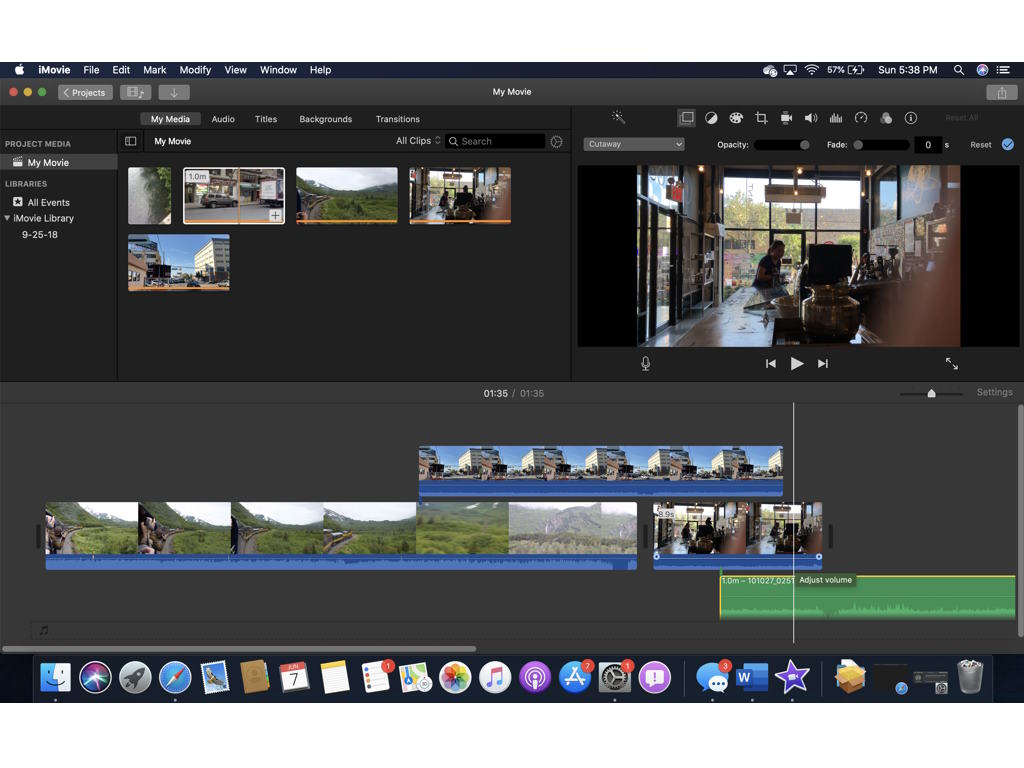Toggle the libraries sidebar visibility button
The image size is (1024, 768).
pos(131,141)
